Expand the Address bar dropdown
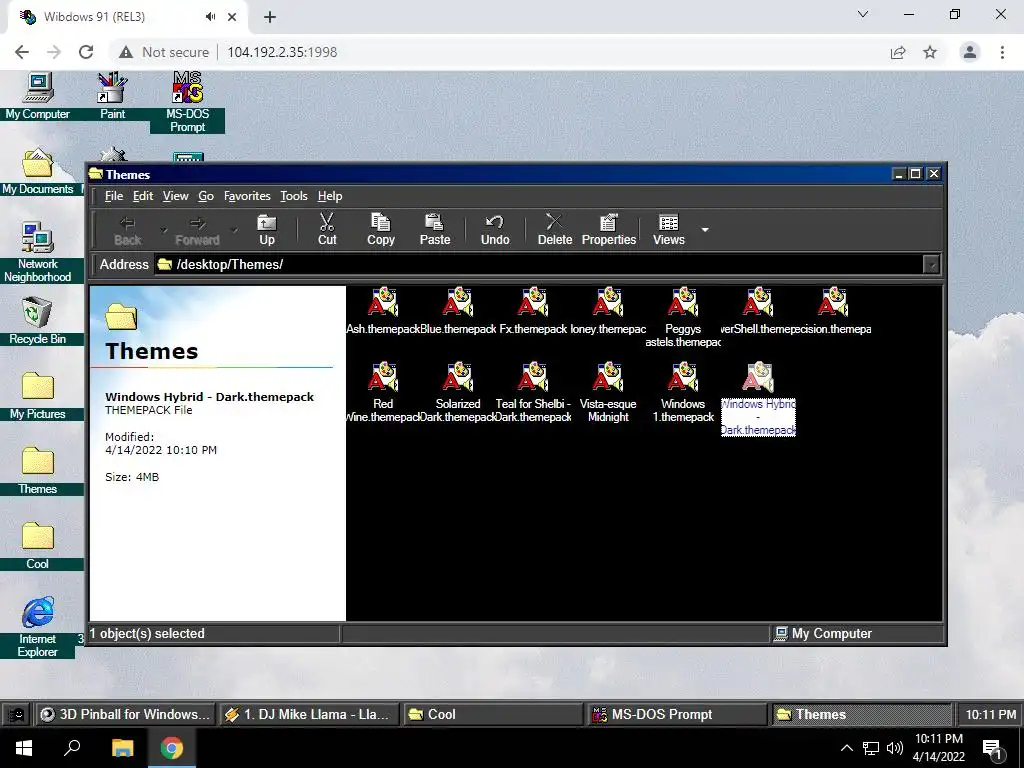The height and width of the screenshot is (768, 1024). (931, 264)
